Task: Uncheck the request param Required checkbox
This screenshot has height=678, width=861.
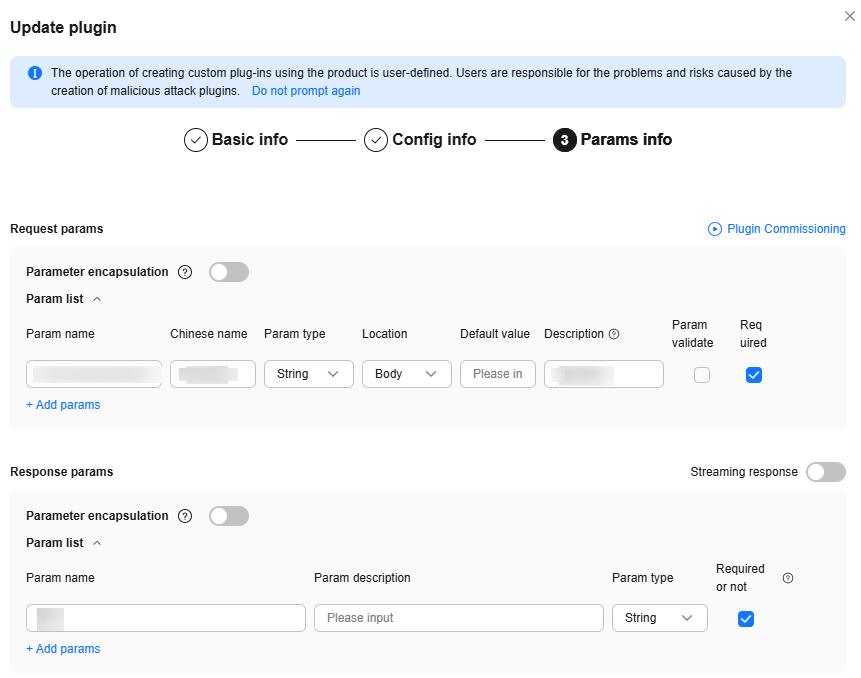Action: pyautogui.click(x=754, y=375)
